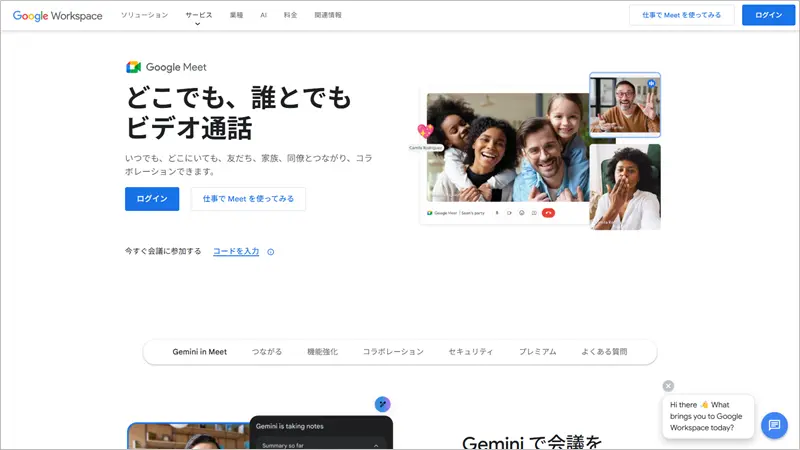Select the コラボレーション tab
Screen dimensions: 800x450
(393, 352)
